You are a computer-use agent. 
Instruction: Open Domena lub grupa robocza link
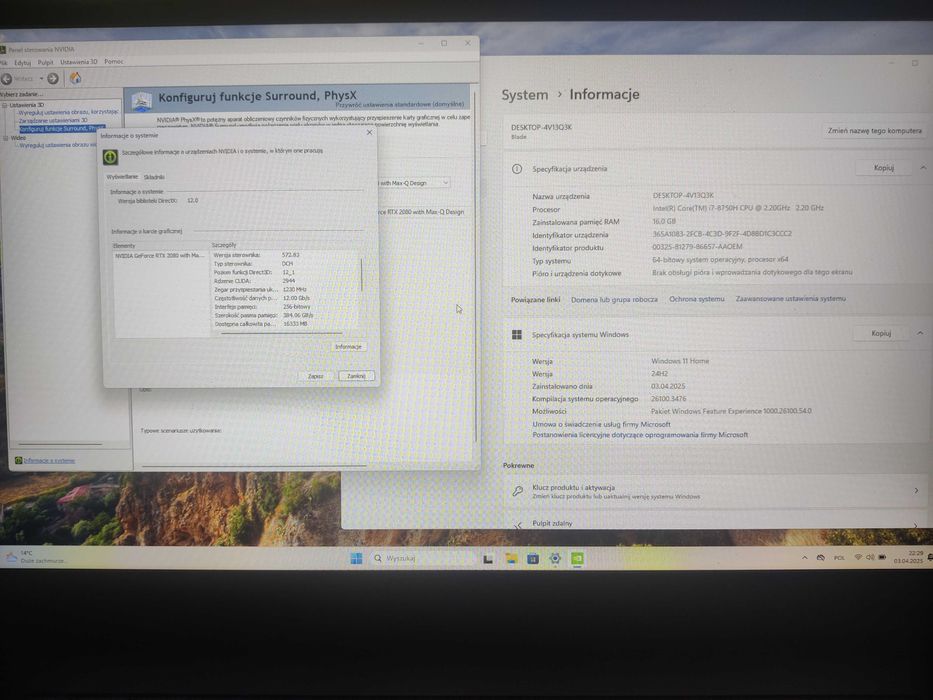614,299
